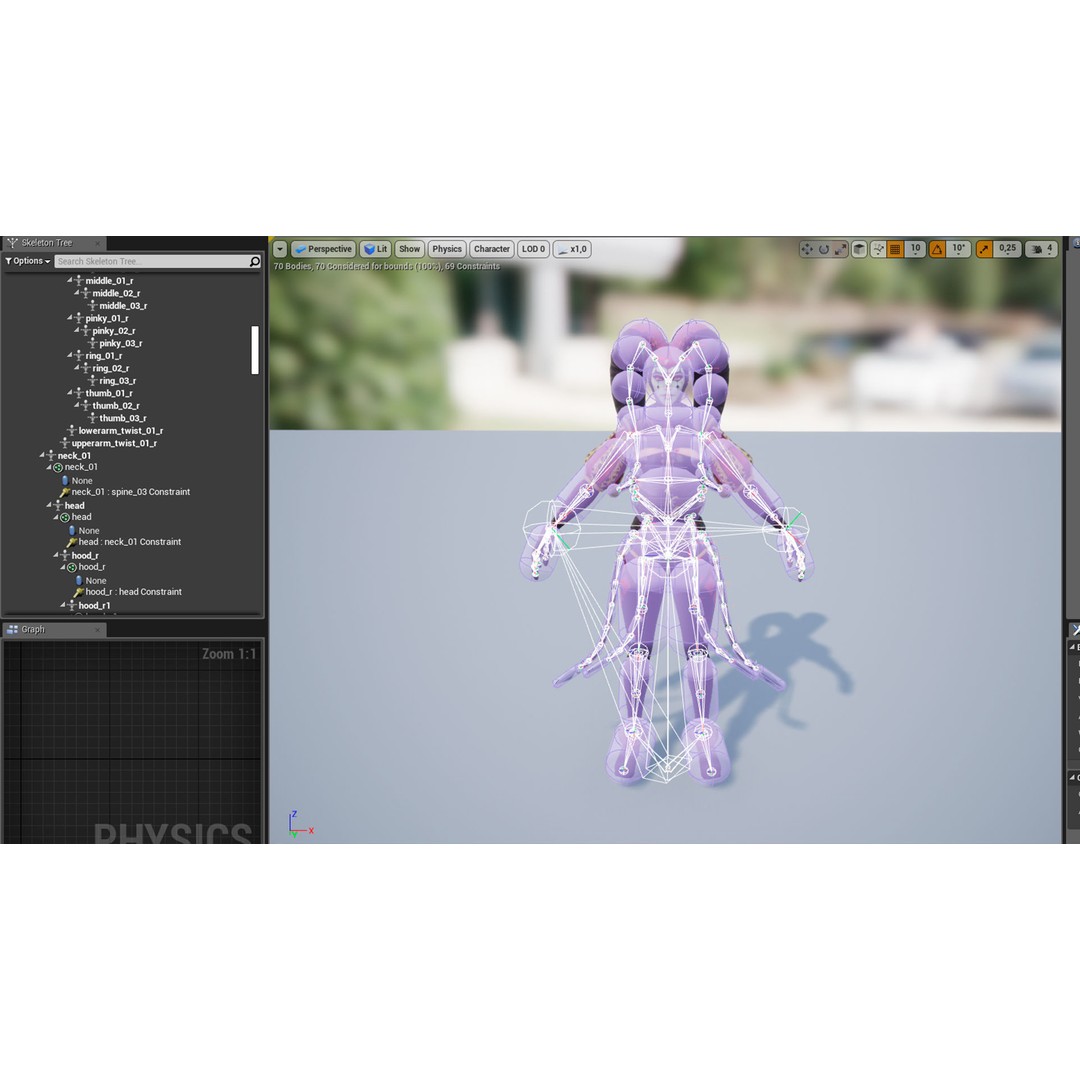Select middle_02_r bone icon

pos(86,293)
